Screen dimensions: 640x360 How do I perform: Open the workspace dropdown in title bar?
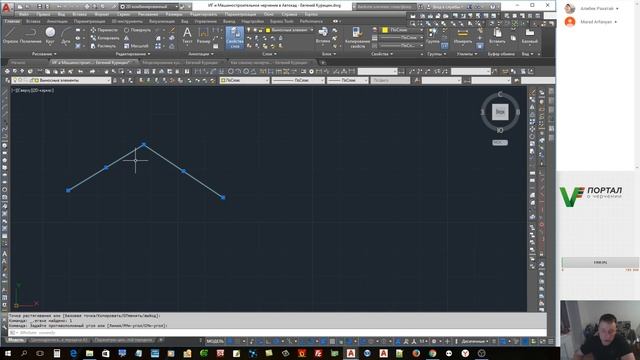point(149,7)
